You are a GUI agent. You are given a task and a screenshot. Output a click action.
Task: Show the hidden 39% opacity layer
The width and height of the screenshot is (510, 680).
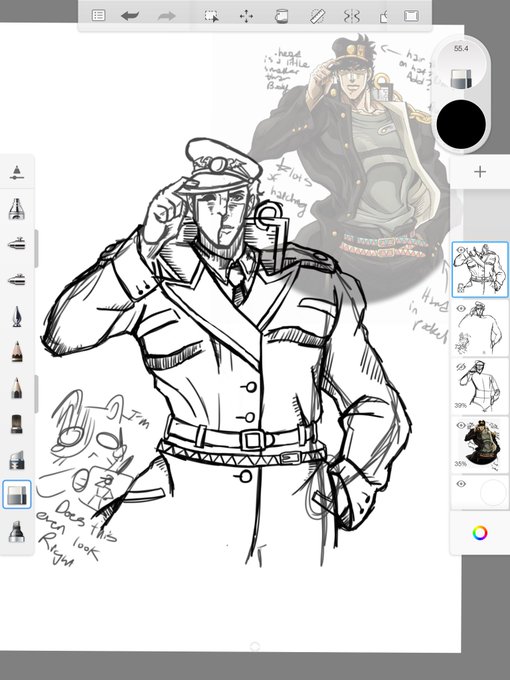pos(461,367)
